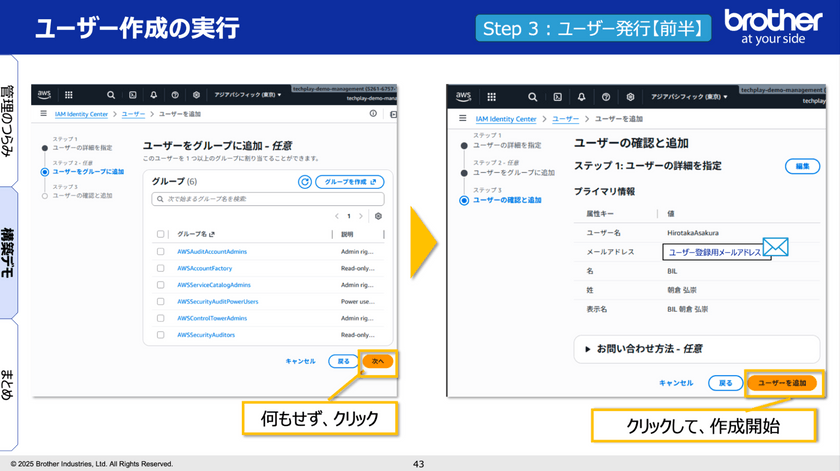Open the AWSControlTowerAdmins group link
This screenshot has height=471, width=840.
[212, 318]
